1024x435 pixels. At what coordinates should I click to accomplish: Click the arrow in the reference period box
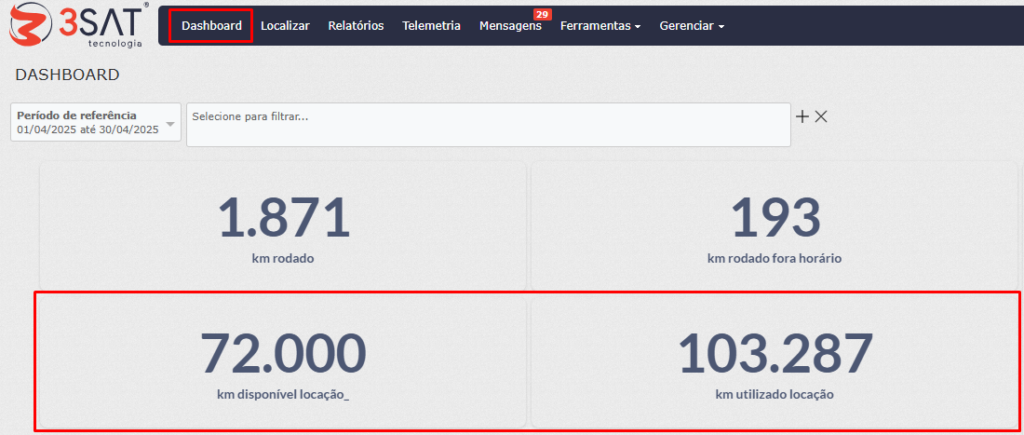170,124
